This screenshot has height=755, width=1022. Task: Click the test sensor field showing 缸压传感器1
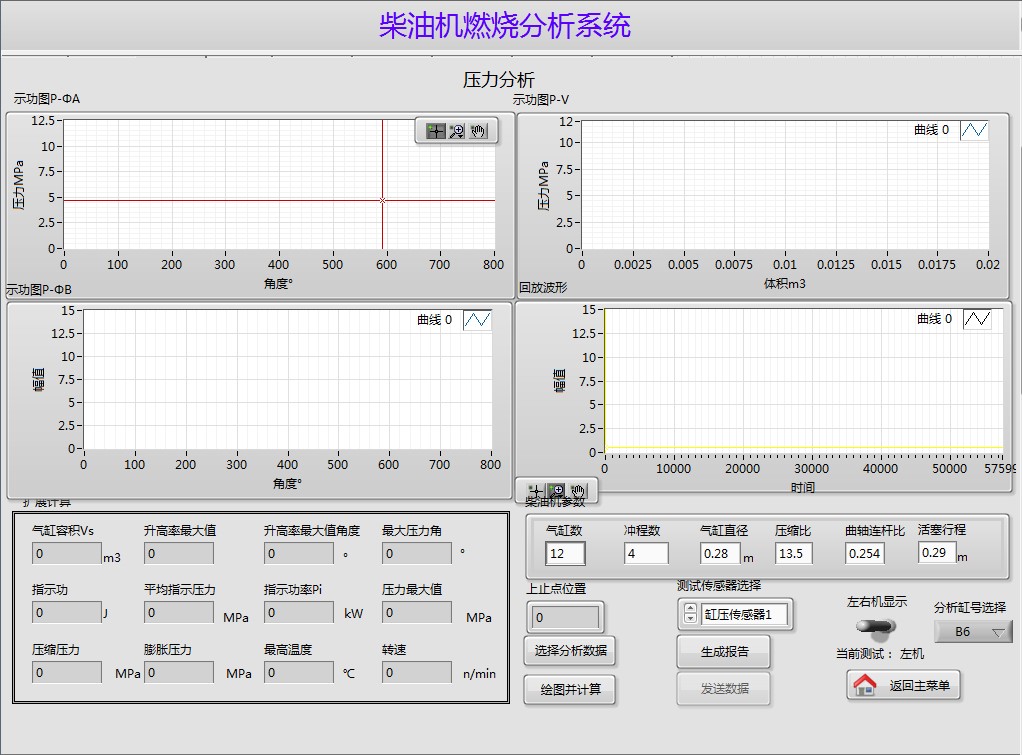[x=744, y=614]
